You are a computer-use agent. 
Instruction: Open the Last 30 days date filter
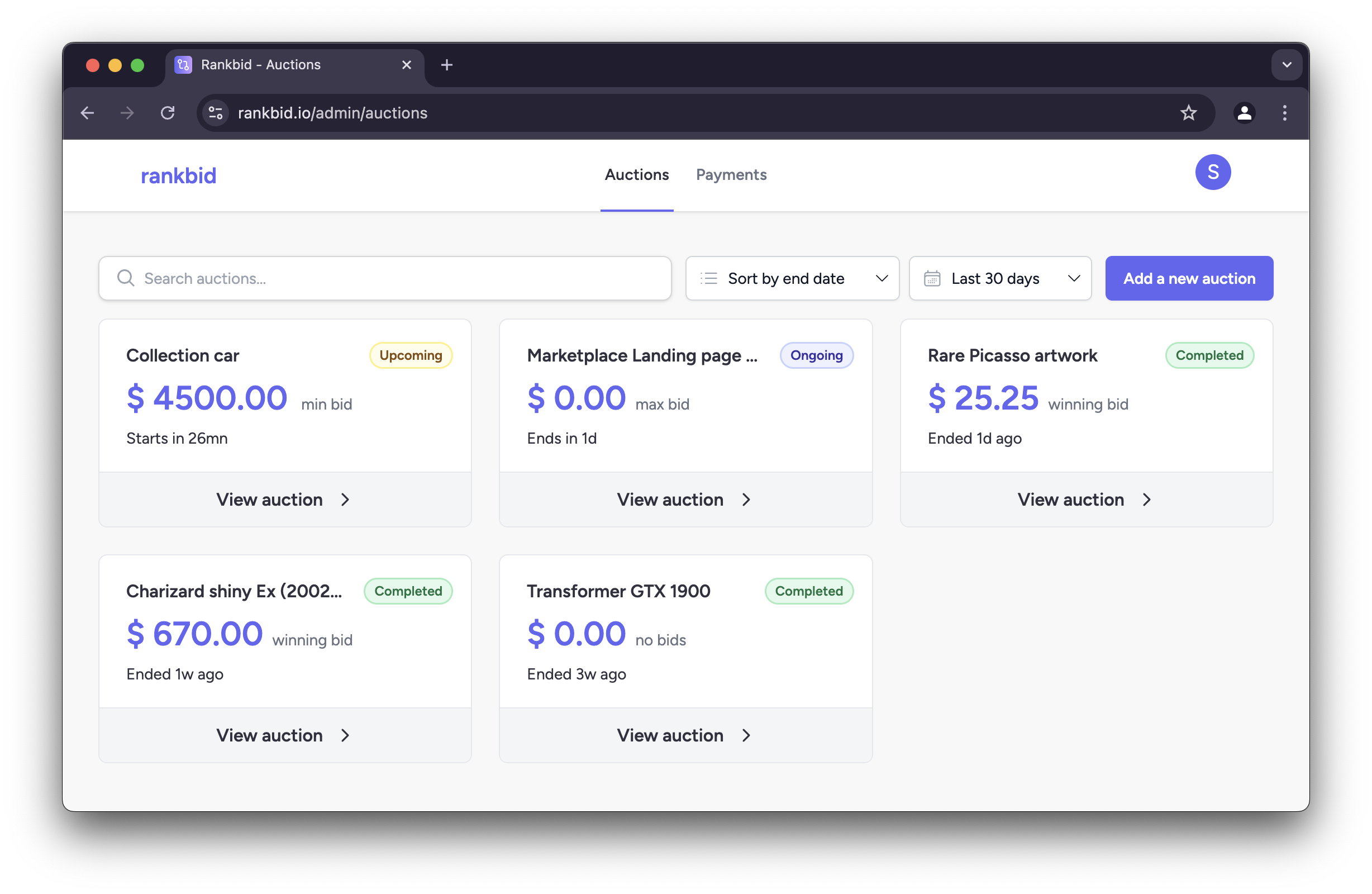999,278
